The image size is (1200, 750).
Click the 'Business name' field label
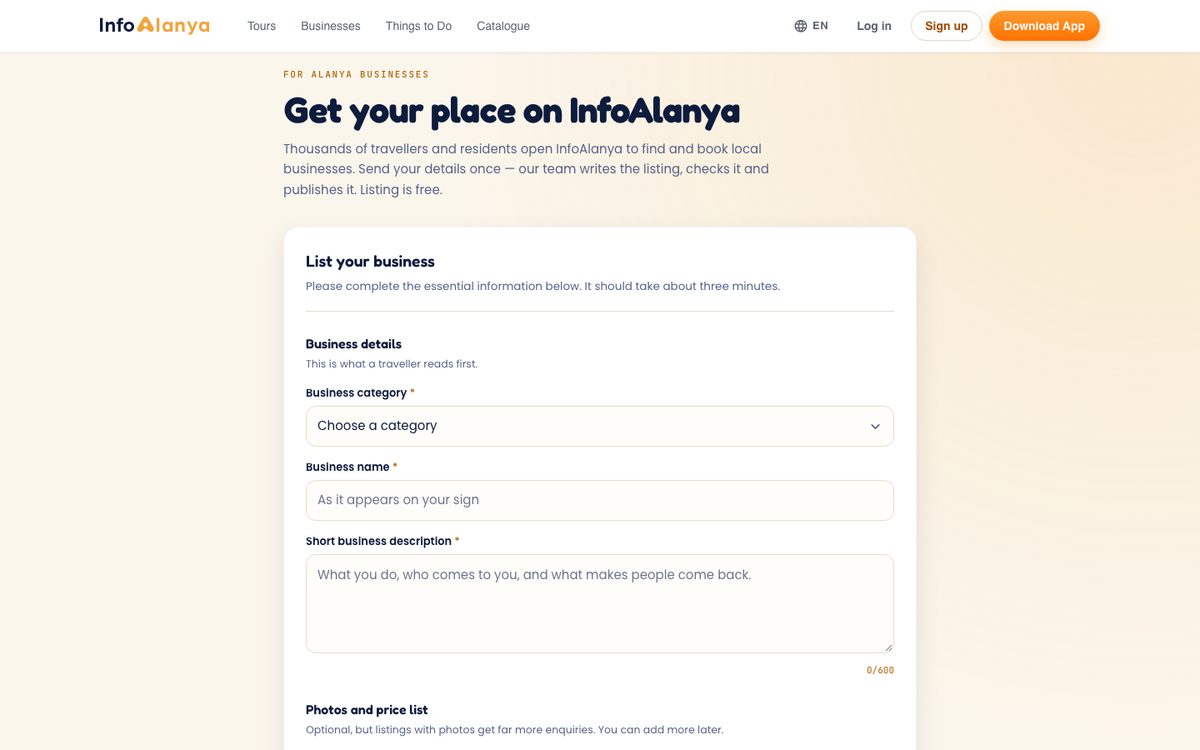point(347,467)
